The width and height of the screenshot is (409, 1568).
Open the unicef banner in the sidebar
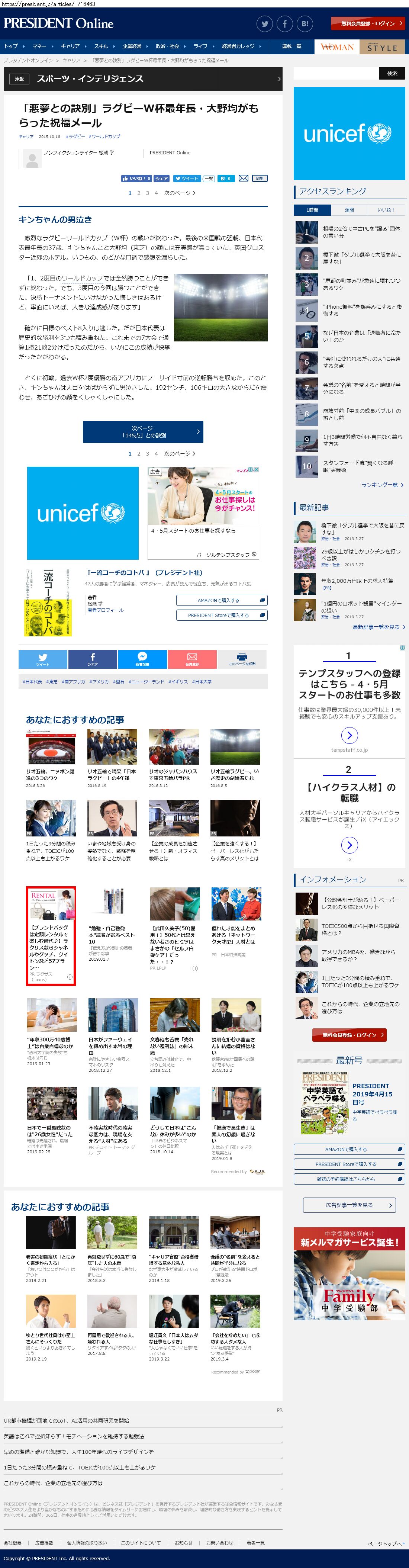click(x=350, y=133)
